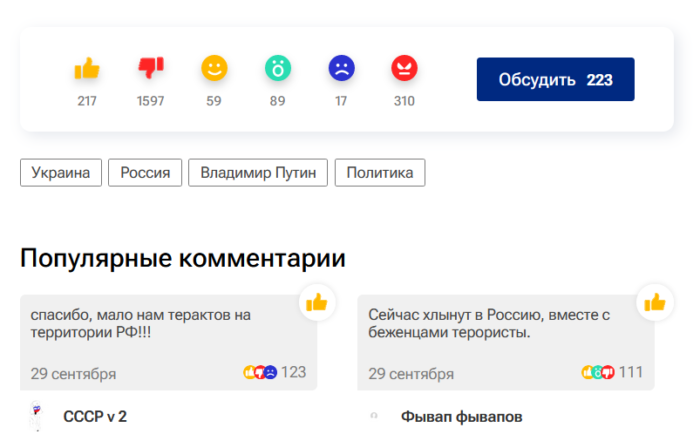Click the count 1597 under thumbs-down
This screenshot has width=700, height=441.
(x=150, y=101)
